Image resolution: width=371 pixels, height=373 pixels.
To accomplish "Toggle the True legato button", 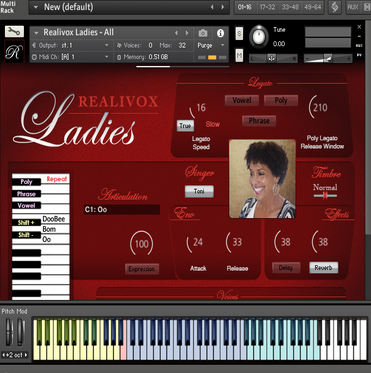I will coord(185,125).
